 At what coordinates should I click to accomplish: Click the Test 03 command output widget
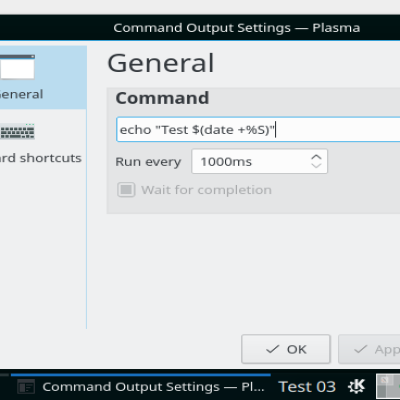coord(307,387)
